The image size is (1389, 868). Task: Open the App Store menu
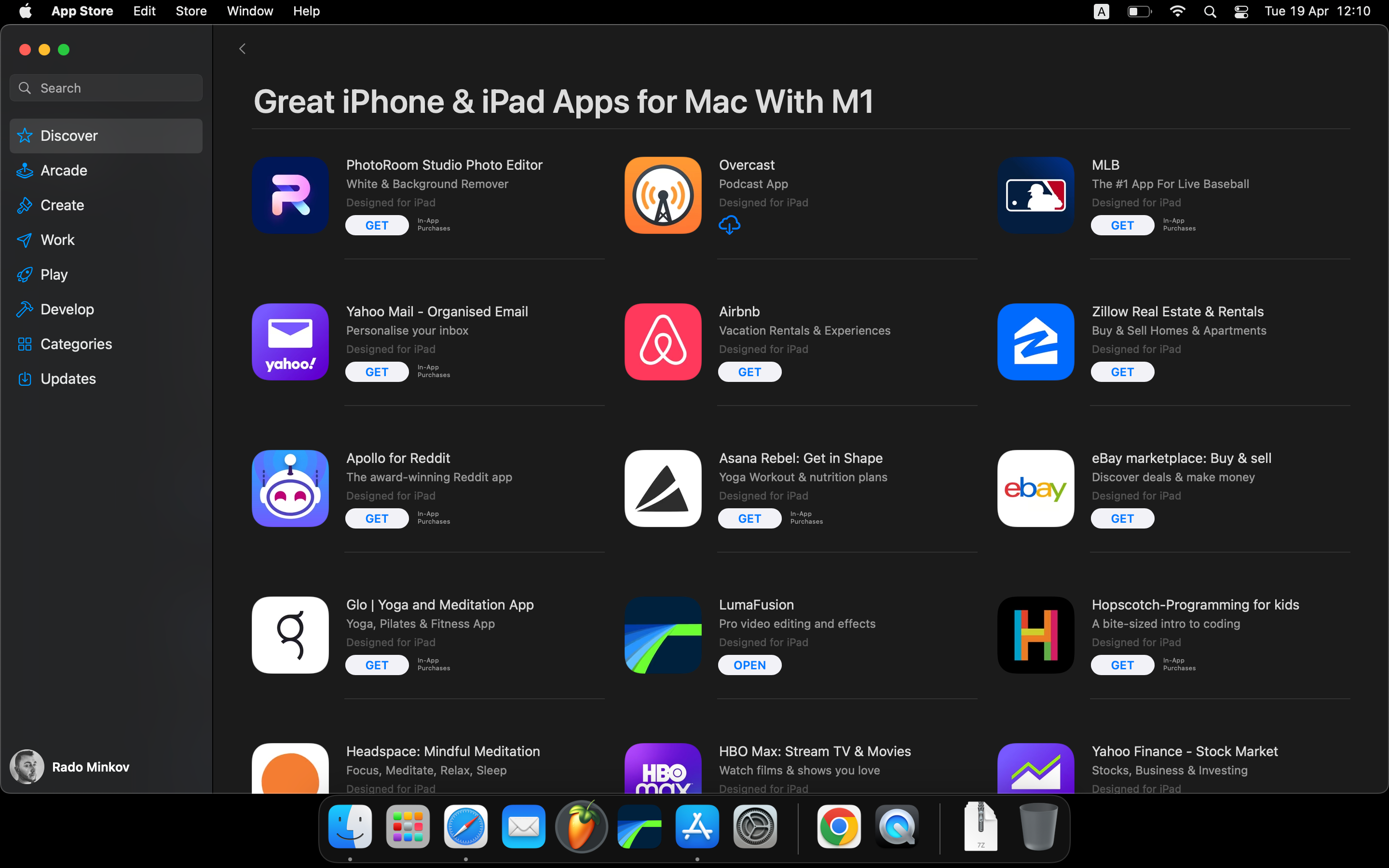[82, 12]
